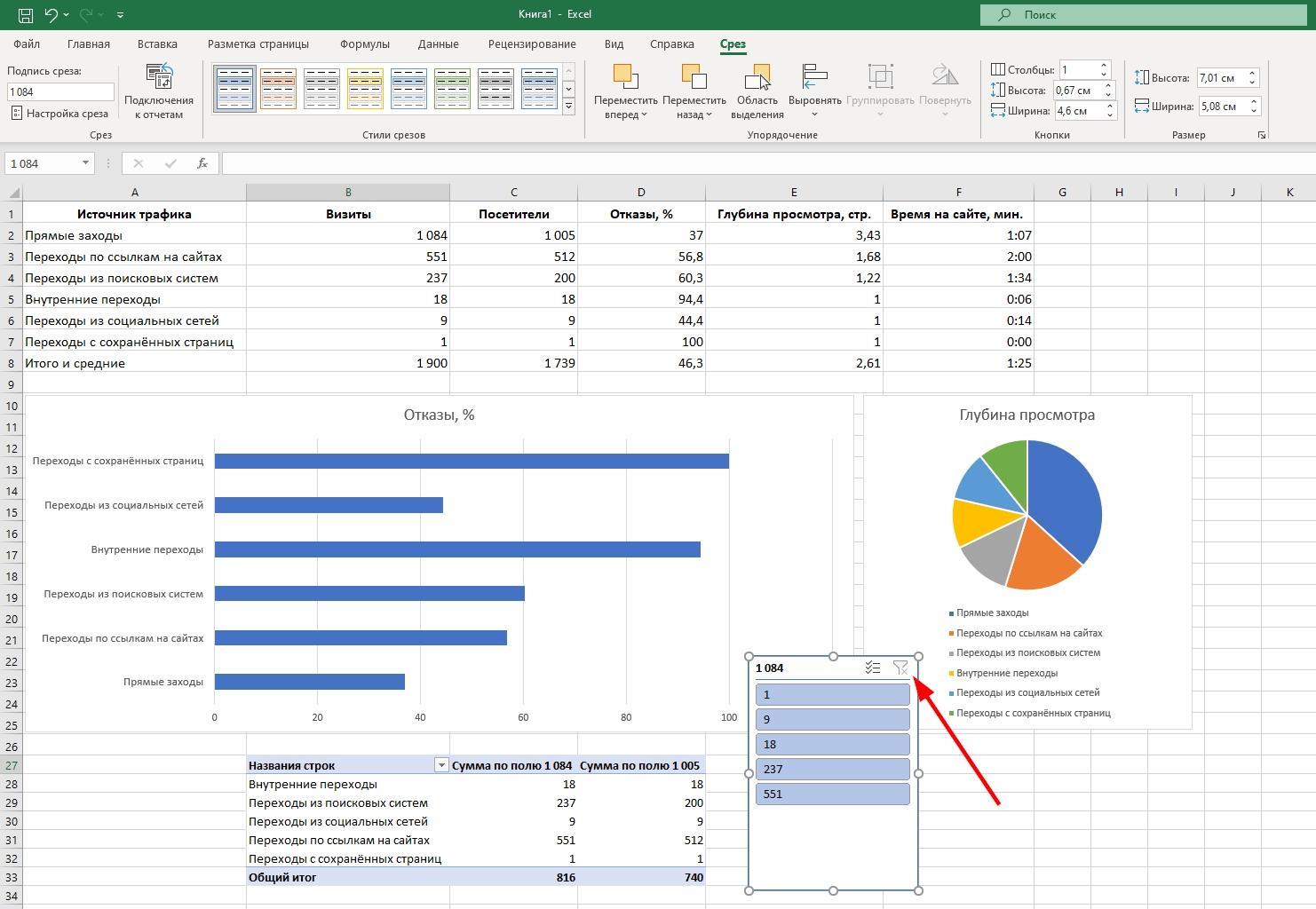Open Область выделения pane
This screenshot has width=1316, height=909.
(x=757, y=91)
